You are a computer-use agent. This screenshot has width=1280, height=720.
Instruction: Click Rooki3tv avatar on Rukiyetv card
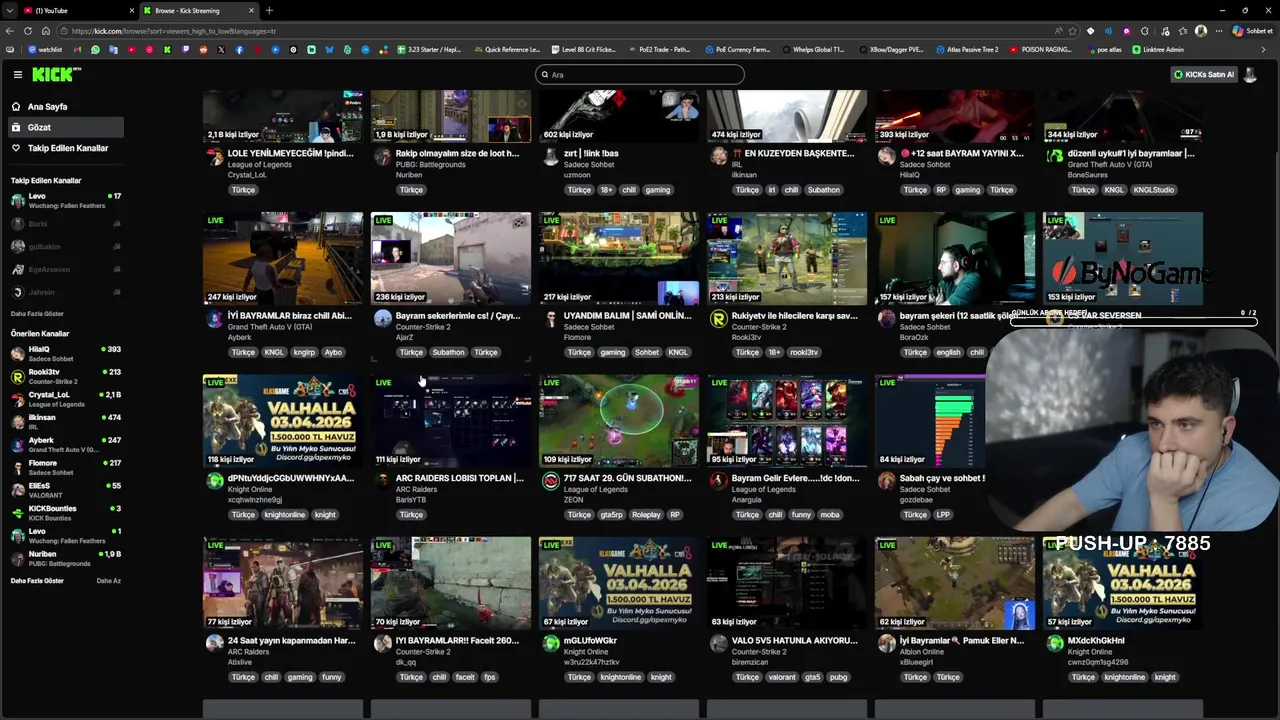point(718,319)
